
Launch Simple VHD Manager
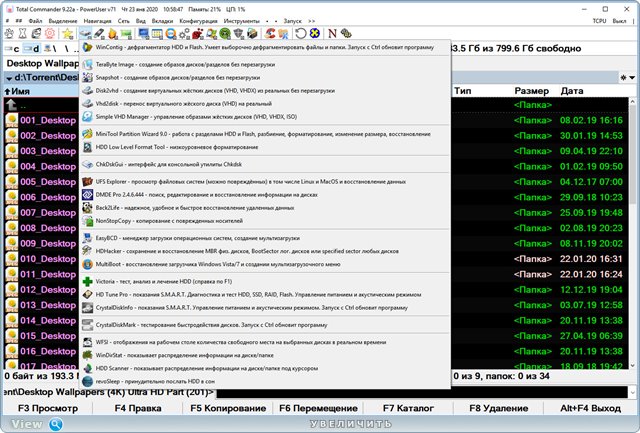click(x=265, y=117)
